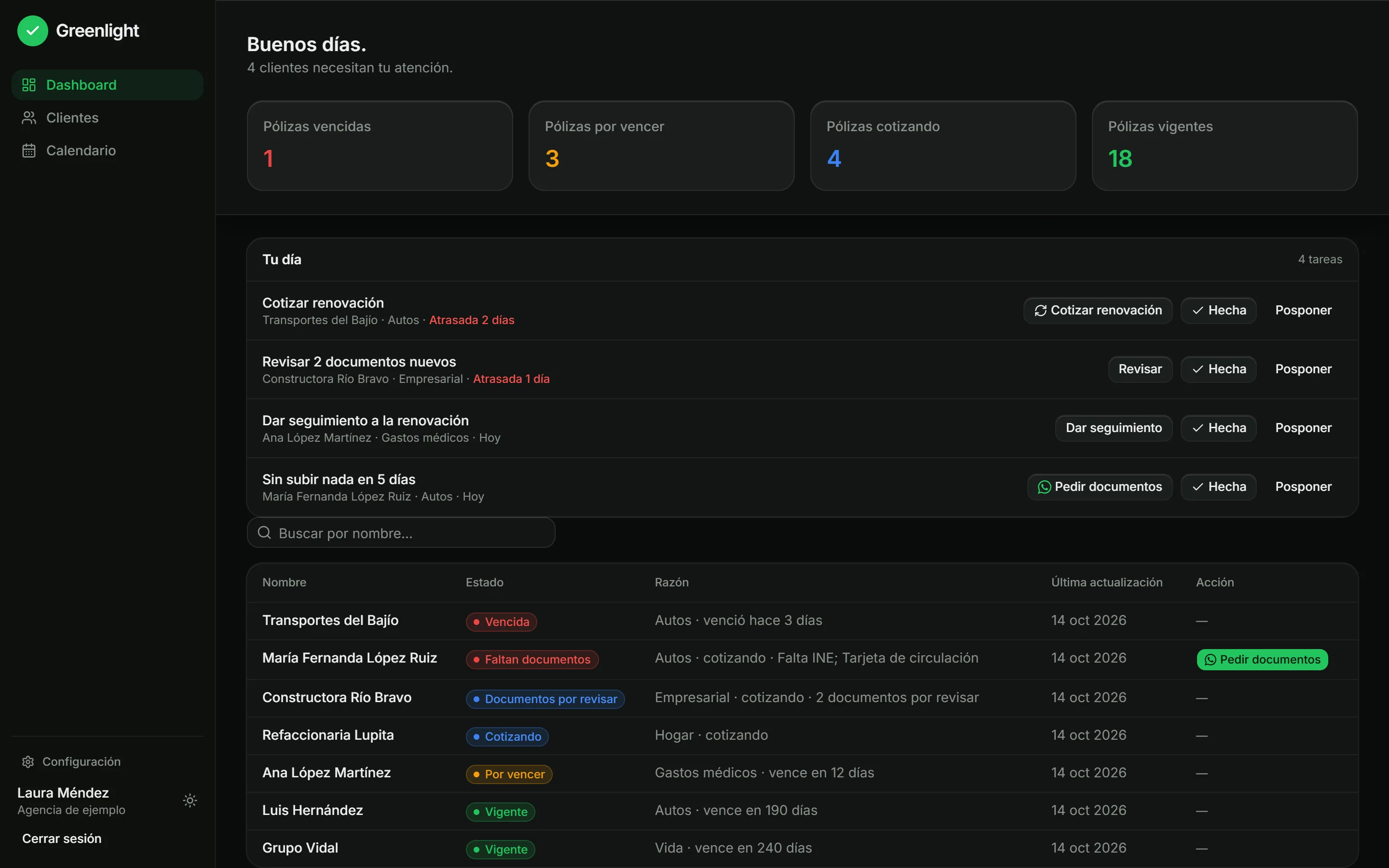Mark Cotizar renovación task as Hecha
Image resolution: width=1389 pixels, height=868 pixels.
(x=1218, y=311)
